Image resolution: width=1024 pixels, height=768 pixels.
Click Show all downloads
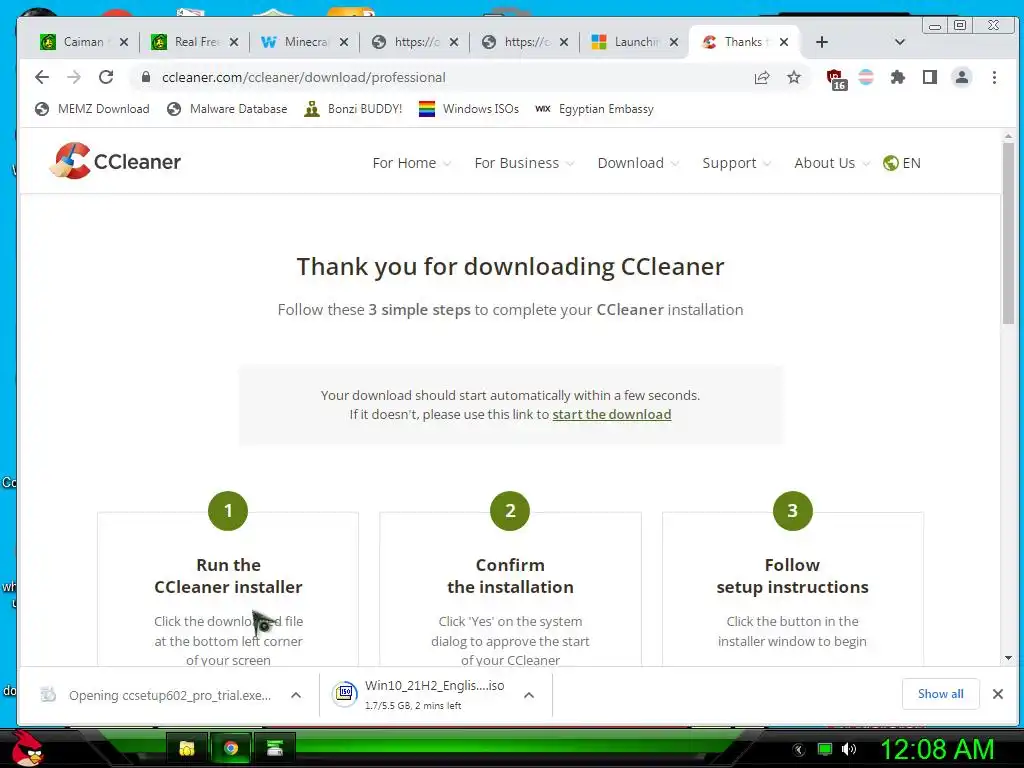tap(940, 694)
